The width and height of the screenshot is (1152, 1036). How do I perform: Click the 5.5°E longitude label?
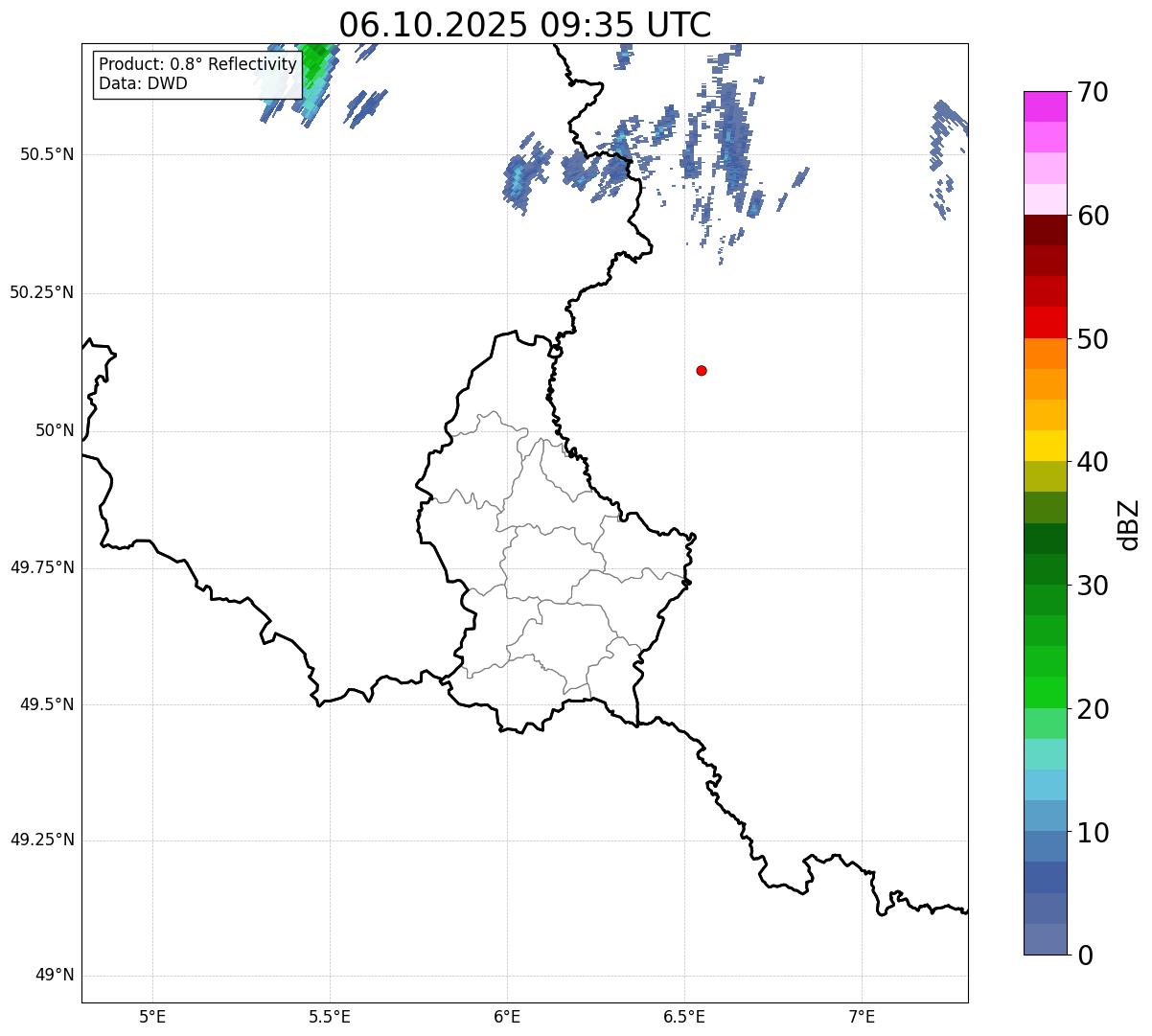point(330,1016)
